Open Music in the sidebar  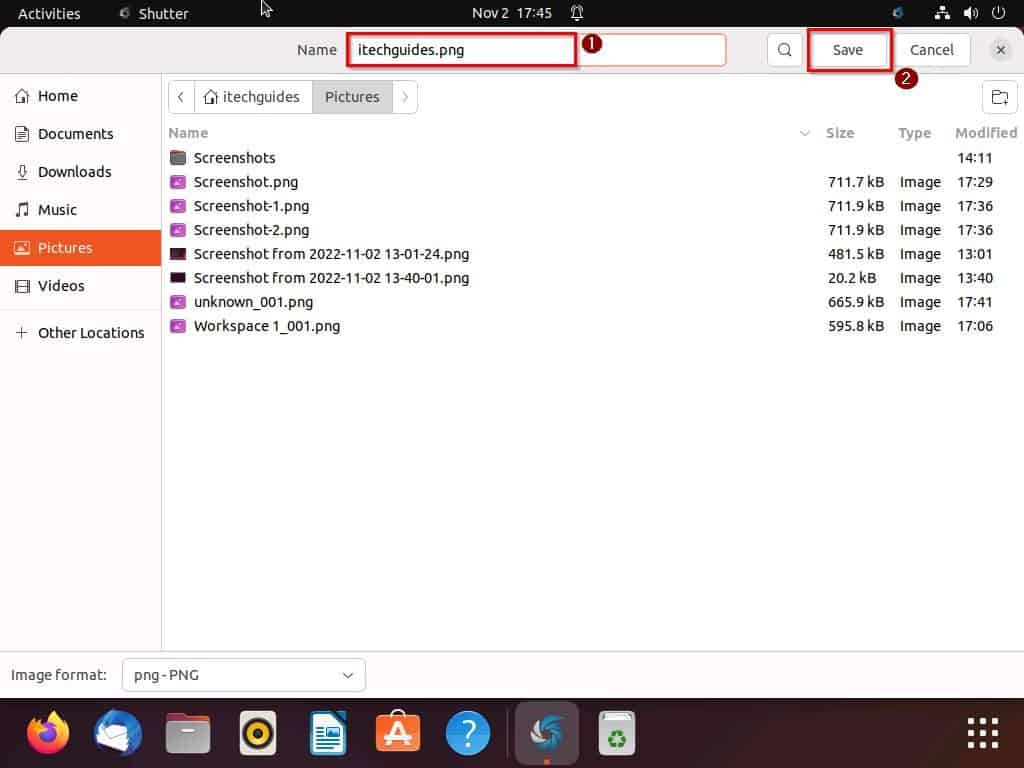click(x=80, y=210)
